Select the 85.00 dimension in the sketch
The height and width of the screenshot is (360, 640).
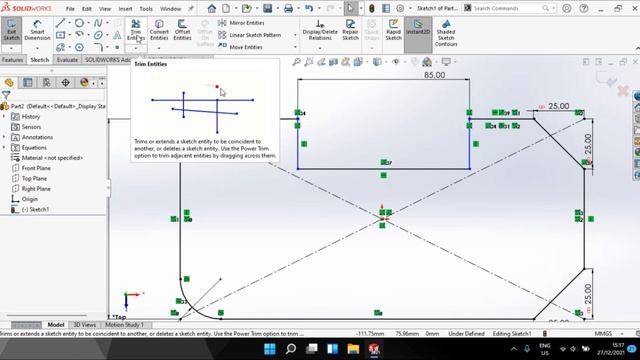434,75
